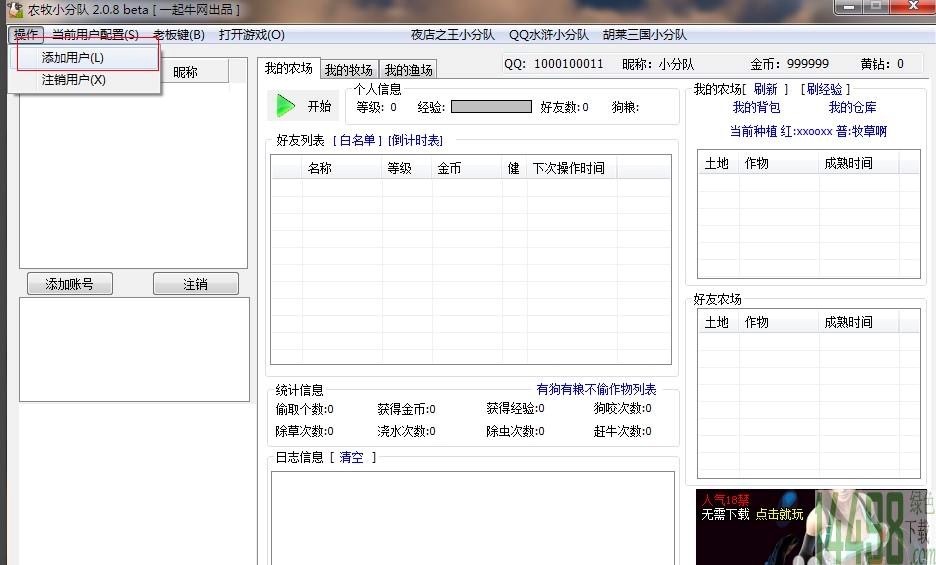The height and width of the screenshot is (565, 936).
Task: Open the 白名单 link
Action: [x=358, y=140]
